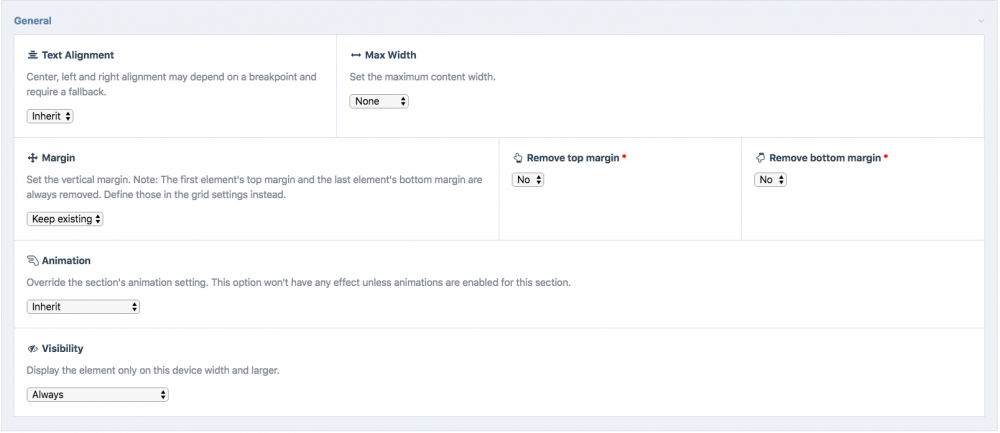1000x433 pixels.
Task: Click the Animation icon
Action: [33, 261]
